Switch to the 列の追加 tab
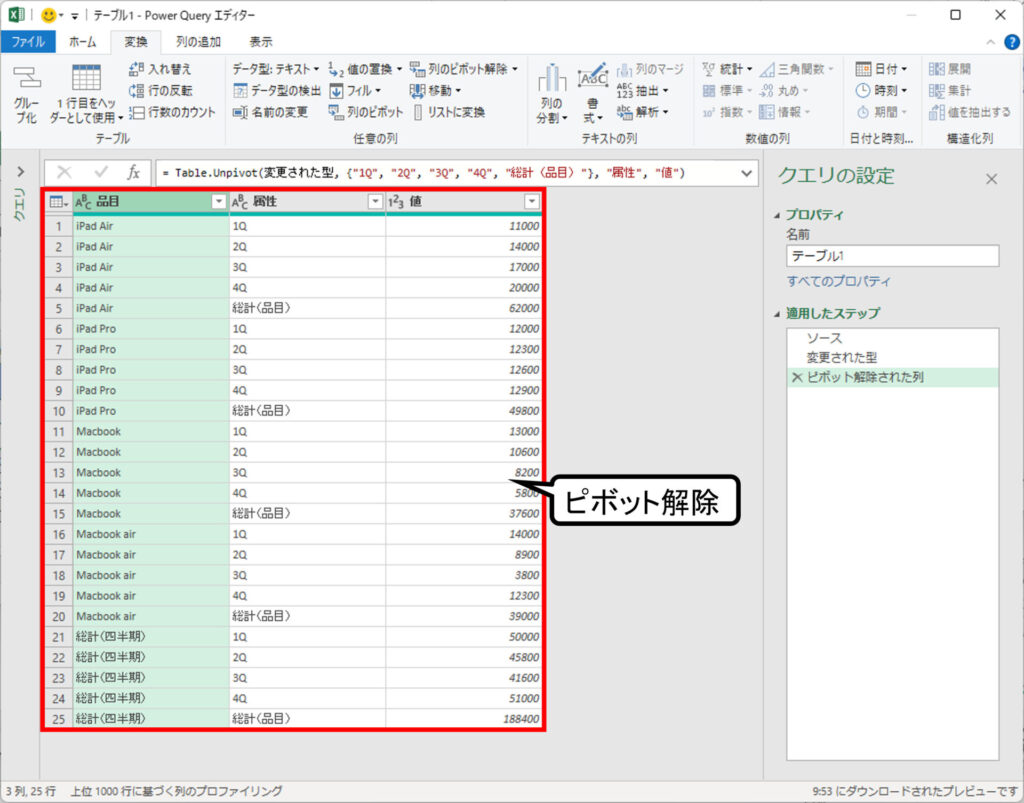Viewport: 1024px width, 803px height. [198, 42]
